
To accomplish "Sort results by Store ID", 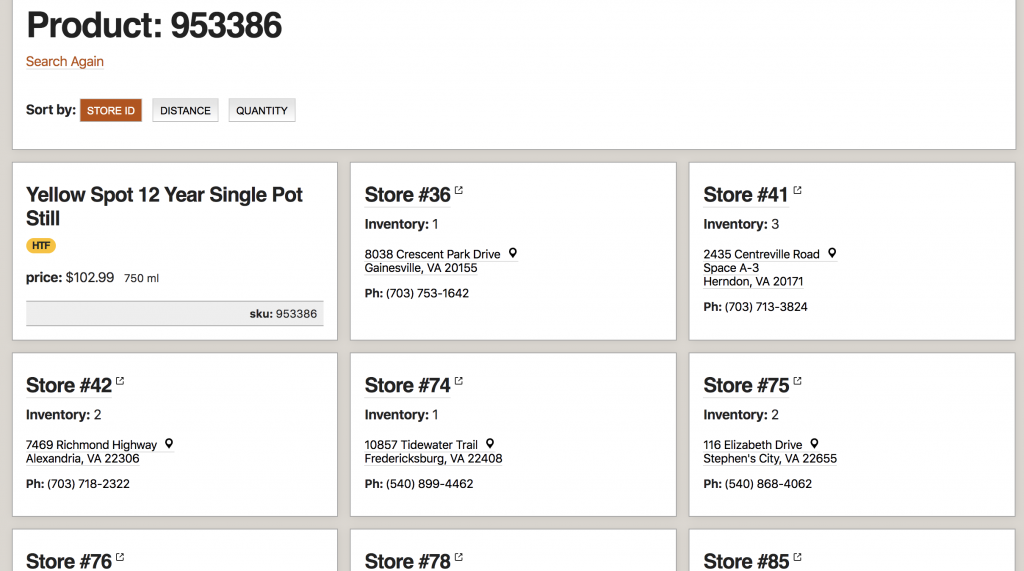I will (111, 111).
